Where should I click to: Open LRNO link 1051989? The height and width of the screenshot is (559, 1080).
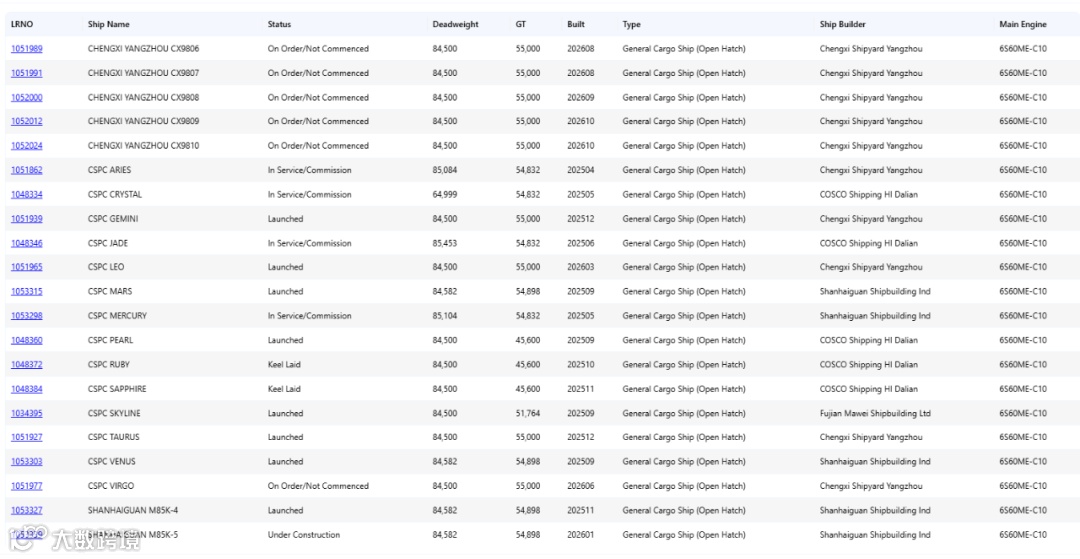tap(26, 49)
